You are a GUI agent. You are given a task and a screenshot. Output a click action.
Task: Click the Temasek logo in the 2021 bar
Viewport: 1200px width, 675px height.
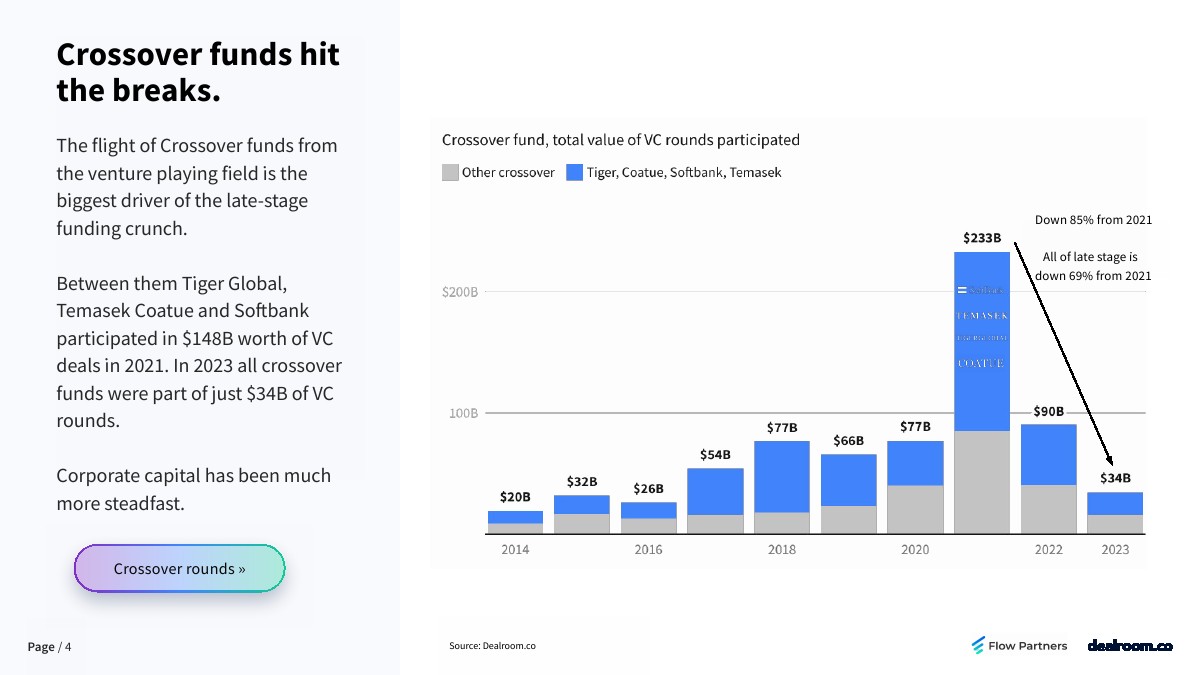pos(981,315)
